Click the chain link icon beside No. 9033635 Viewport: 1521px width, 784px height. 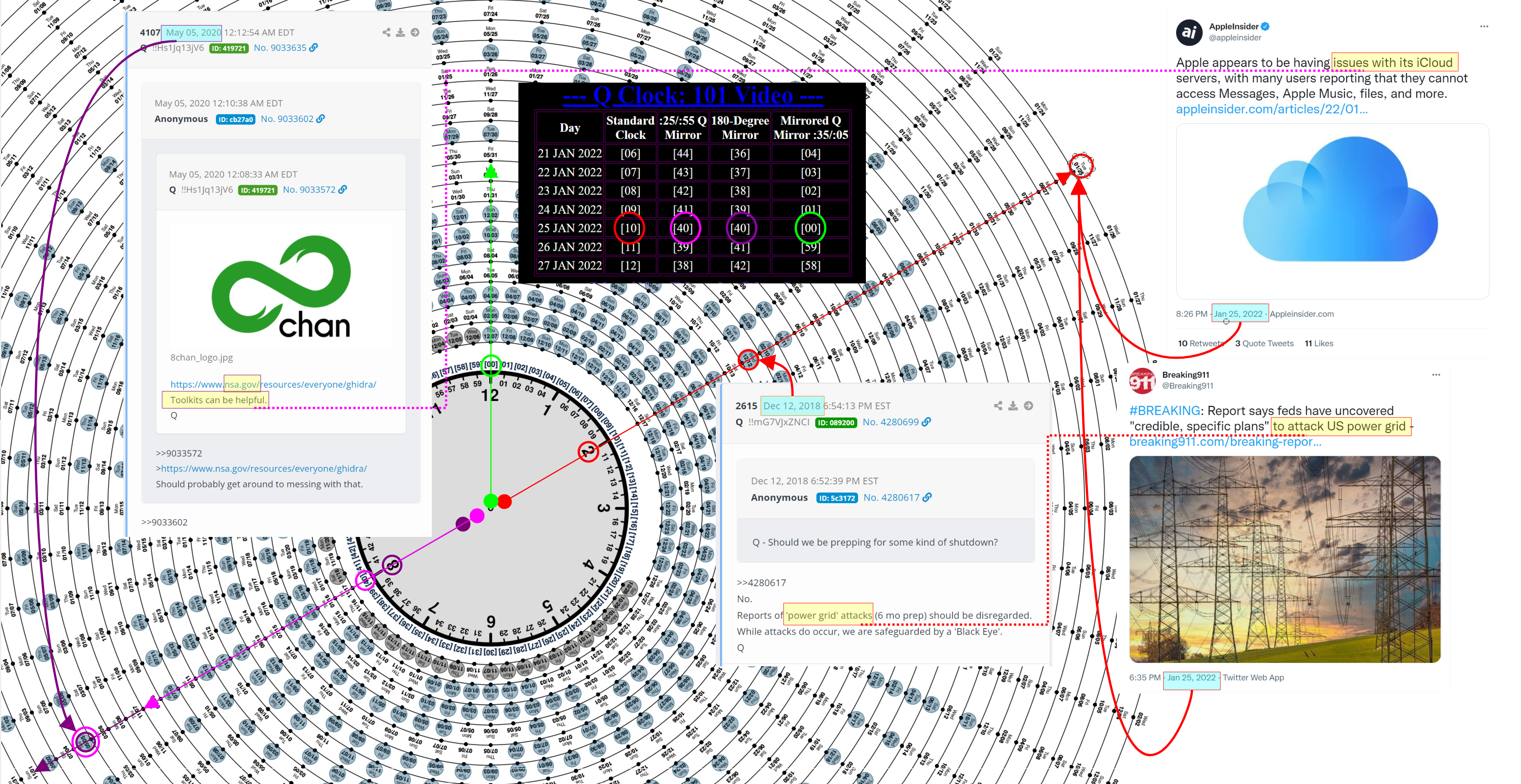314,48
